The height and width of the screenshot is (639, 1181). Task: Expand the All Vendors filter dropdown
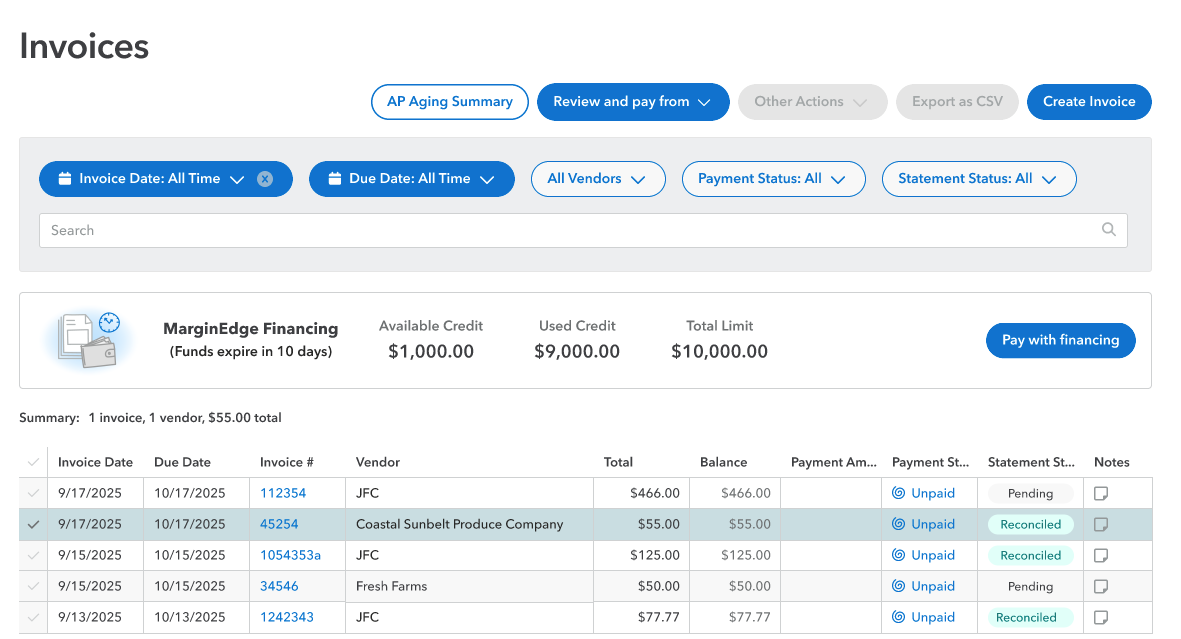click(597, 179)
